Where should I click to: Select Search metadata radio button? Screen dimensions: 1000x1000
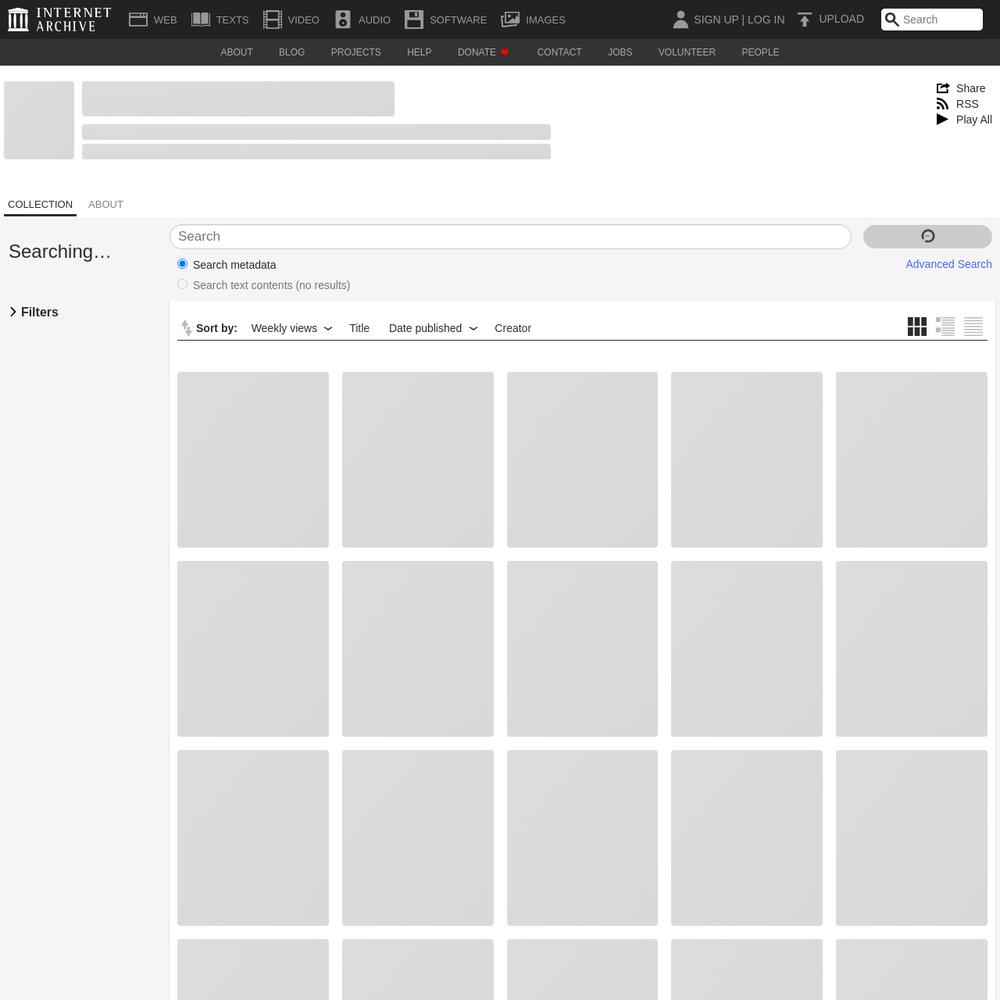pos(182,264)
